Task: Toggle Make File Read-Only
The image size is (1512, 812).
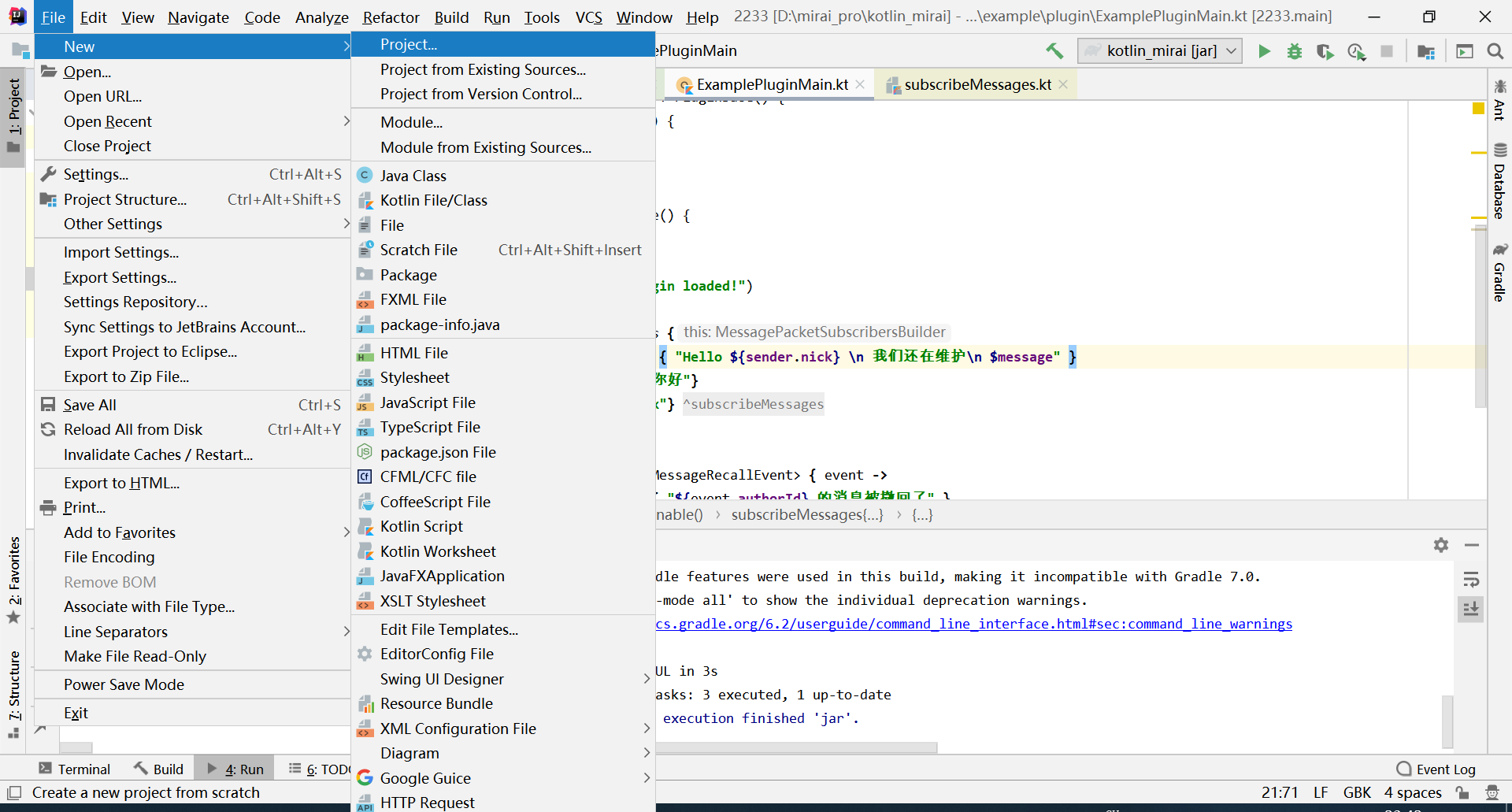Action: click(x=192, y=656)
